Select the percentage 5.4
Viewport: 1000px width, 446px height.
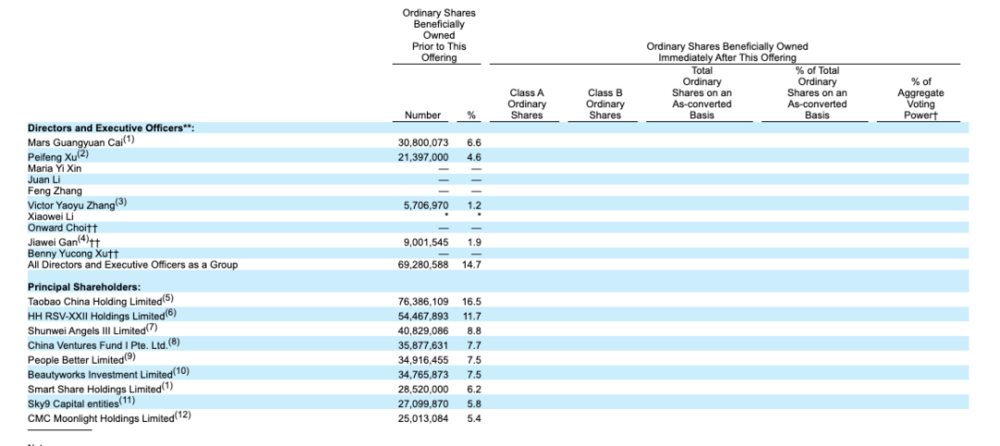coord(474,419)
